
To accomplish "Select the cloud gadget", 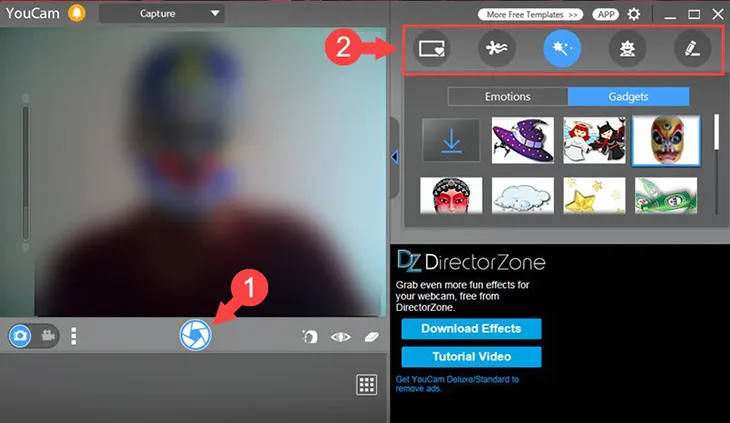I will point(523,195).
